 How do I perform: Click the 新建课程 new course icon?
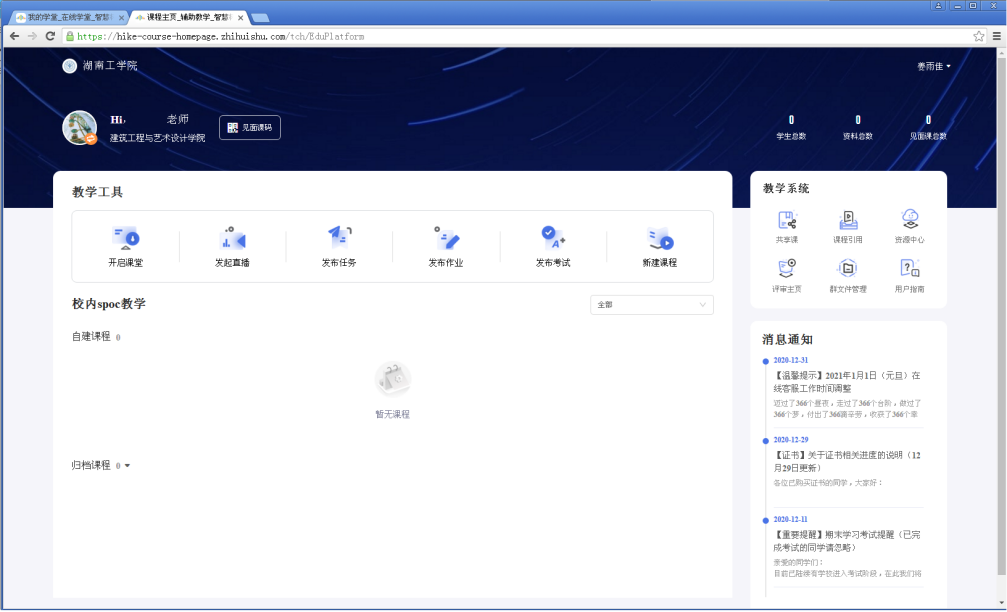(660, 239)
